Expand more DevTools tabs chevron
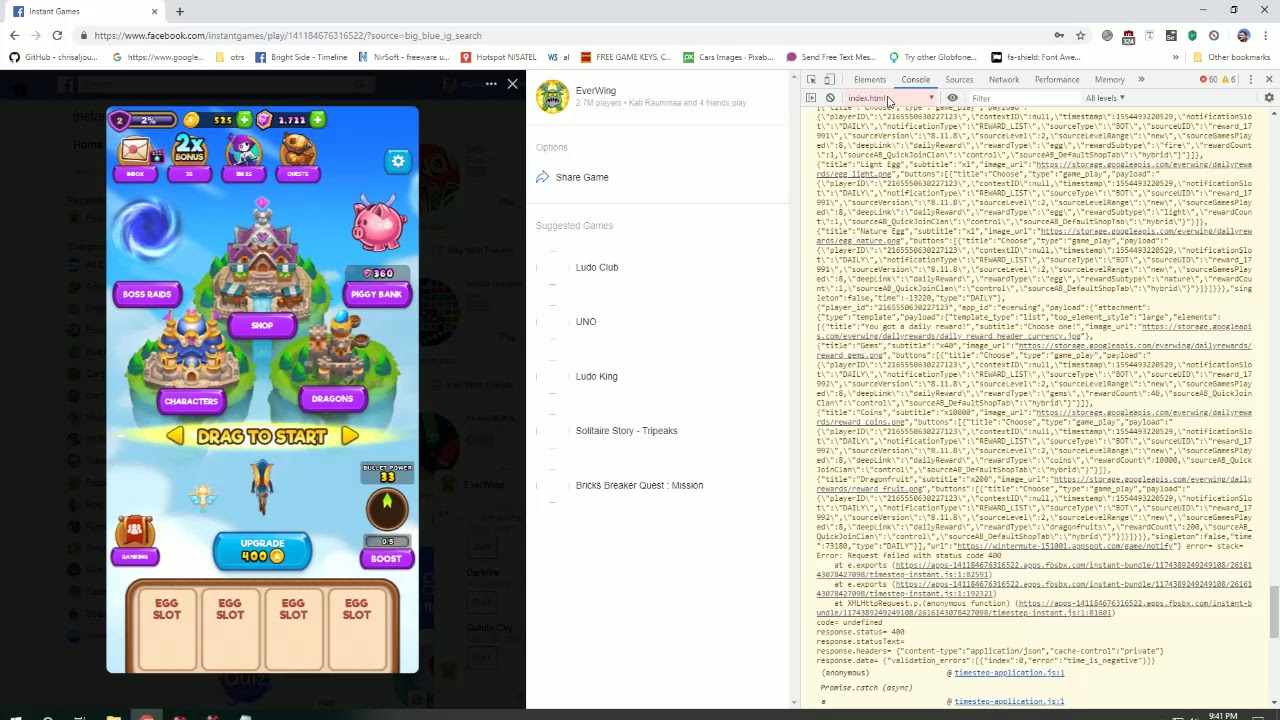 pyautogui.click(x=1141, y=80)
